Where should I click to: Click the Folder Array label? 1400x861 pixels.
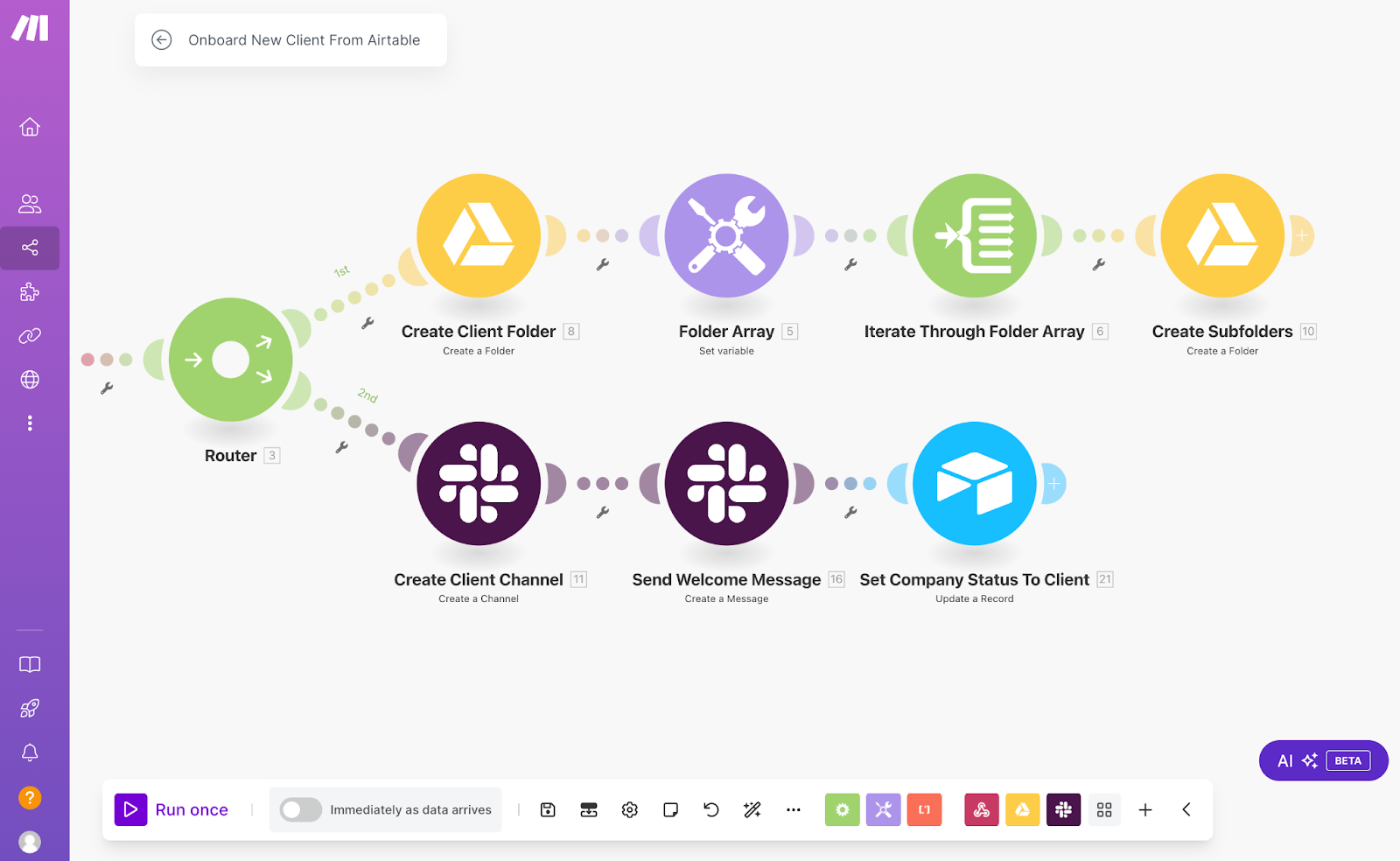click(x=726, y=332)
